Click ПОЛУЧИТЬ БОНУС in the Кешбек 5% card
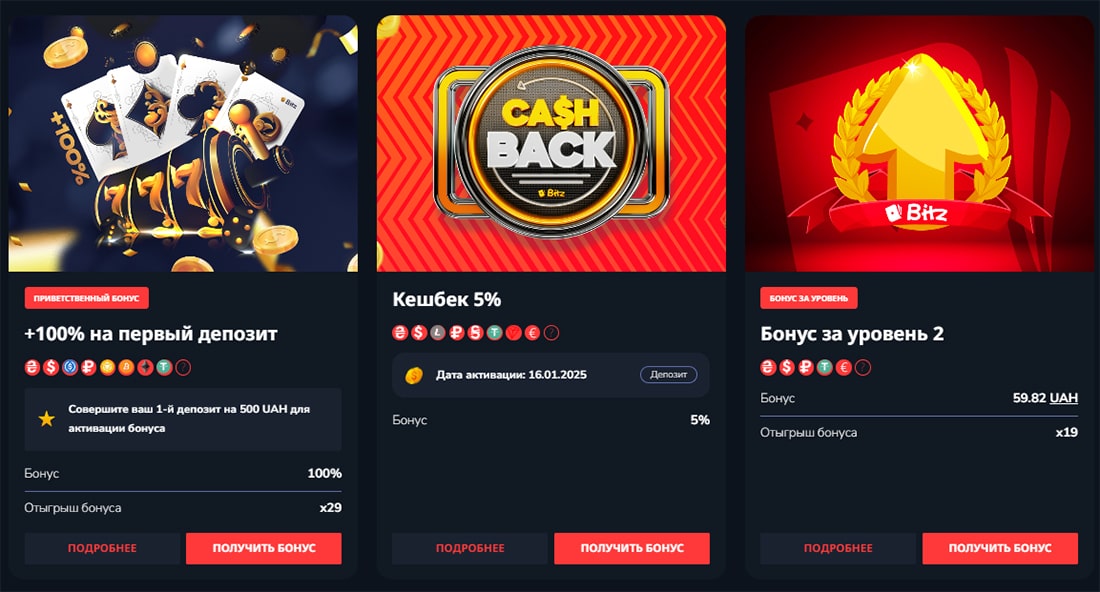Image resolution: width=1100 pixels, height=592 pixels. (x=632, y=548)
